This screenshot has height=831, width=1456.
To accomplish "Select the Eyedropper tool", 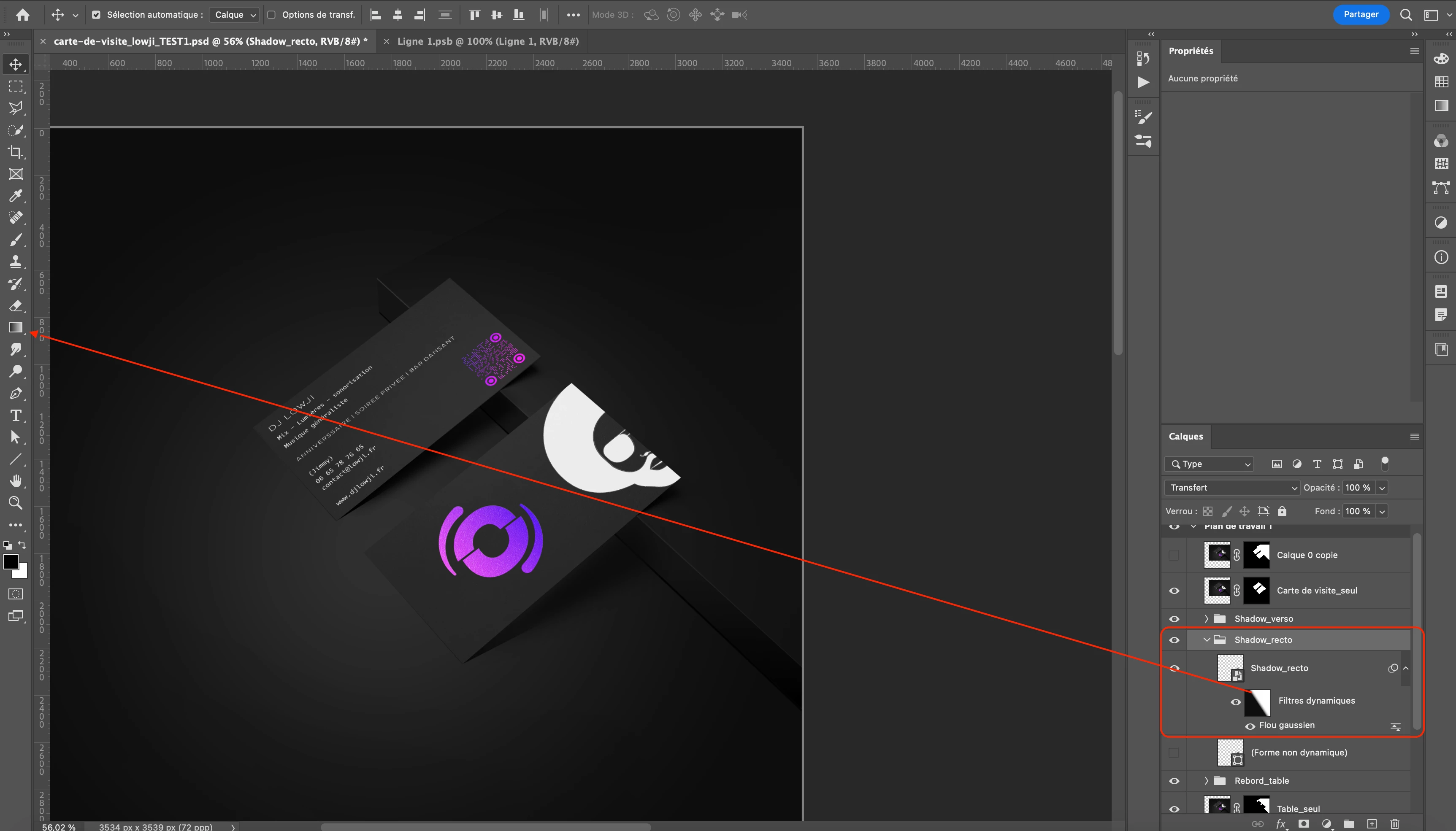I will coord(16,196).
